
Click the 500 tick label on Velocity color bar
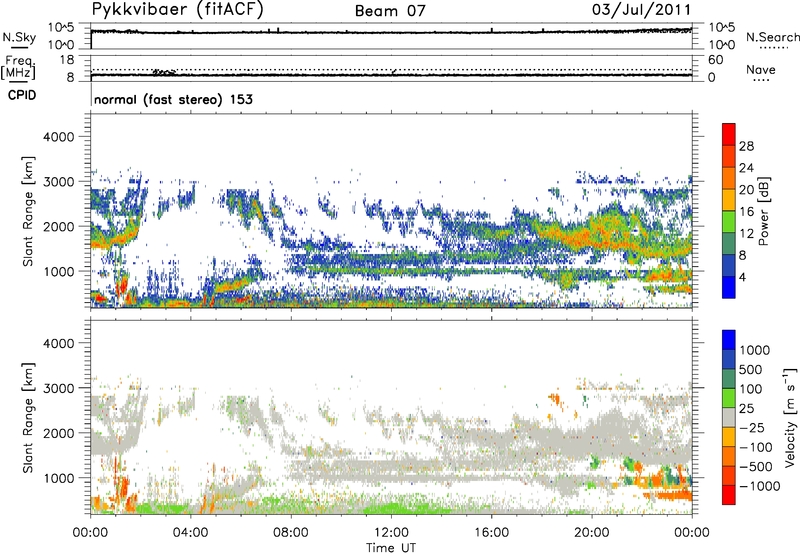[x=751, y=369]
